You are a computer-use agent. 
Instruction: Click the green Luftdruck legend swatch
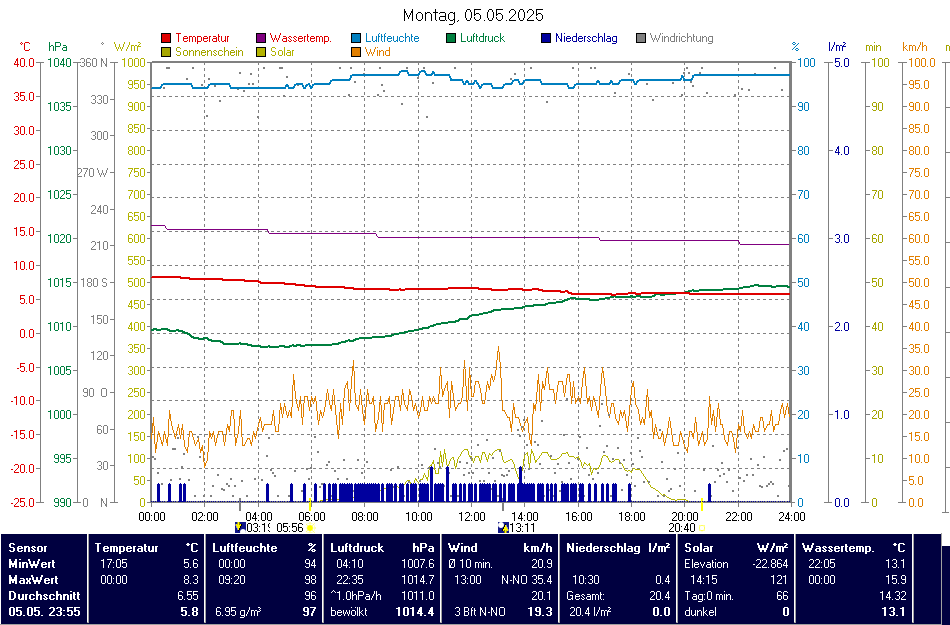click(451, 38)
